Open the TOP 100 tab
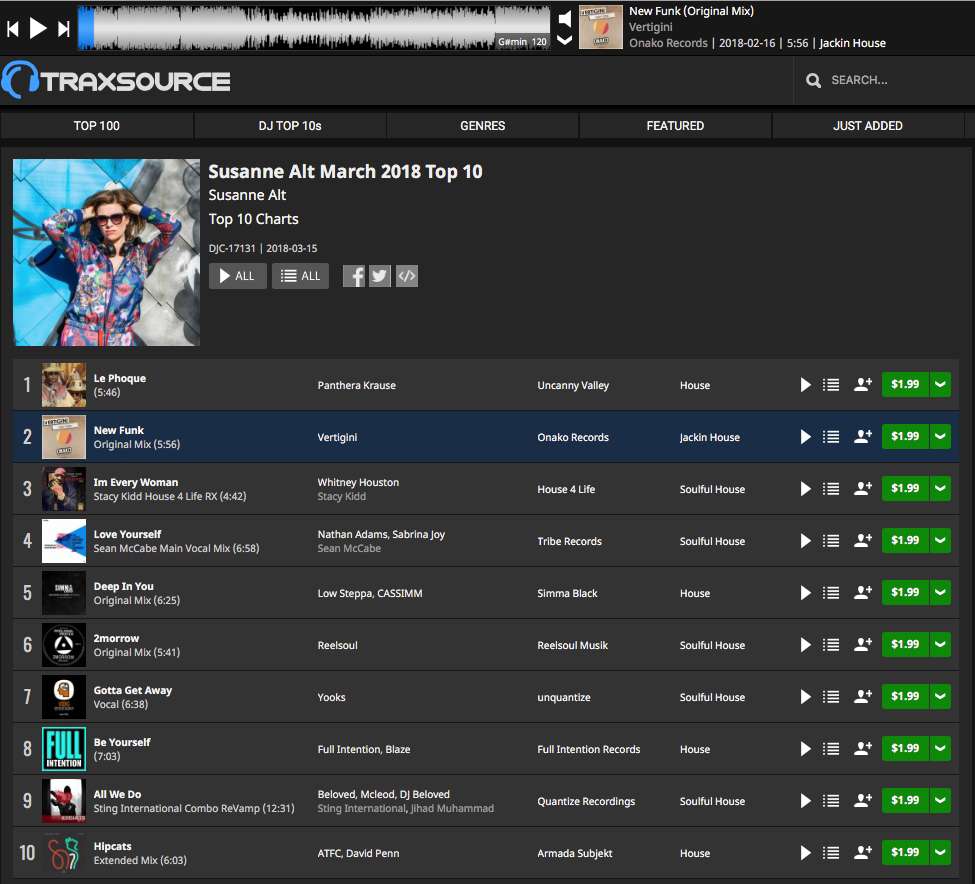 [97, 126]
